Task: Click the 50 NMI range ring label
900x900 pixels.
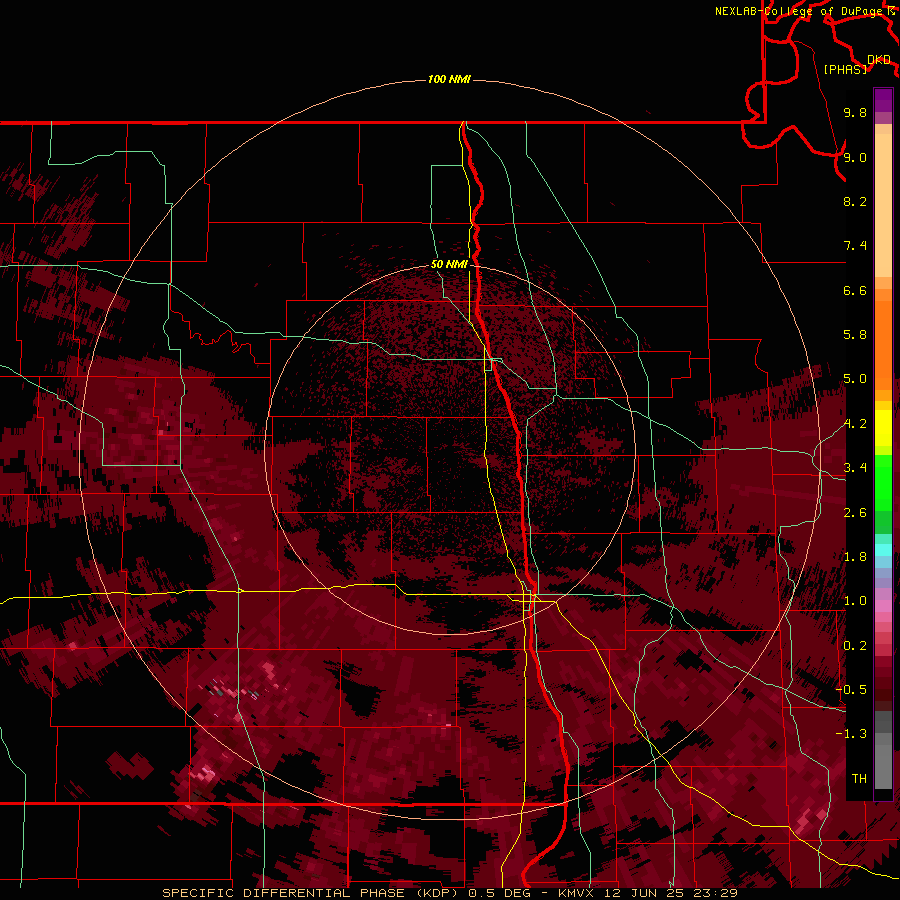Action: click(x=449, y=264)
